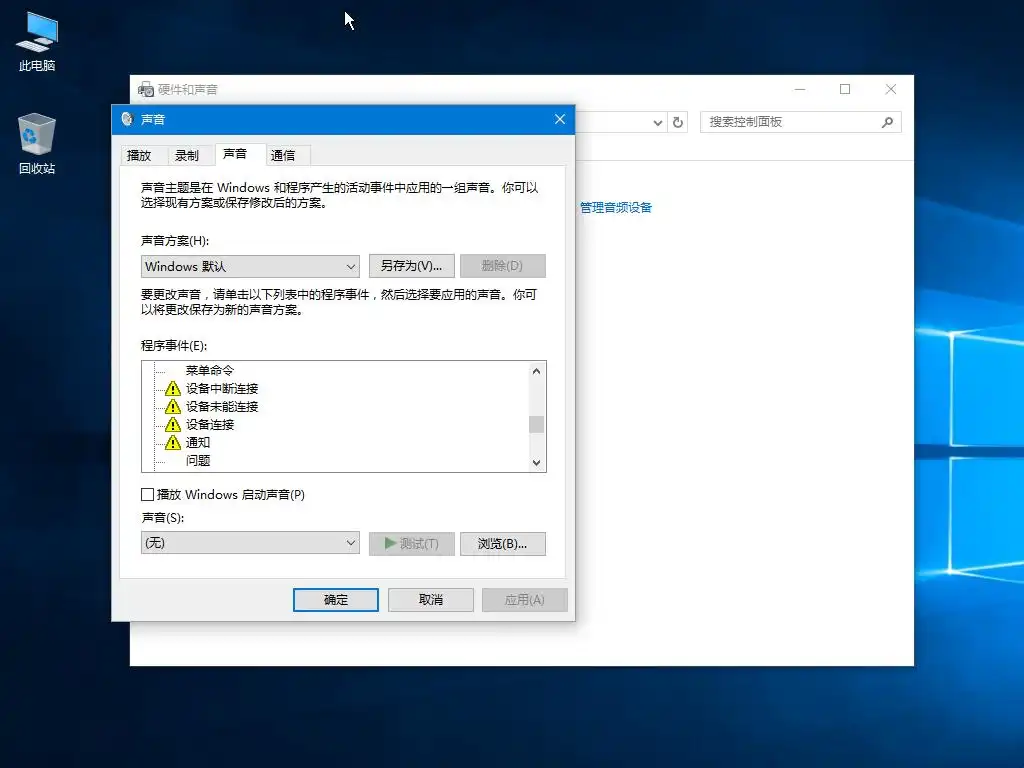Viewport: 1024px width, 768px height.
Task: Select the 回收站 recycle bin icon
Action: pyautogui.click(x=37, y=142)
